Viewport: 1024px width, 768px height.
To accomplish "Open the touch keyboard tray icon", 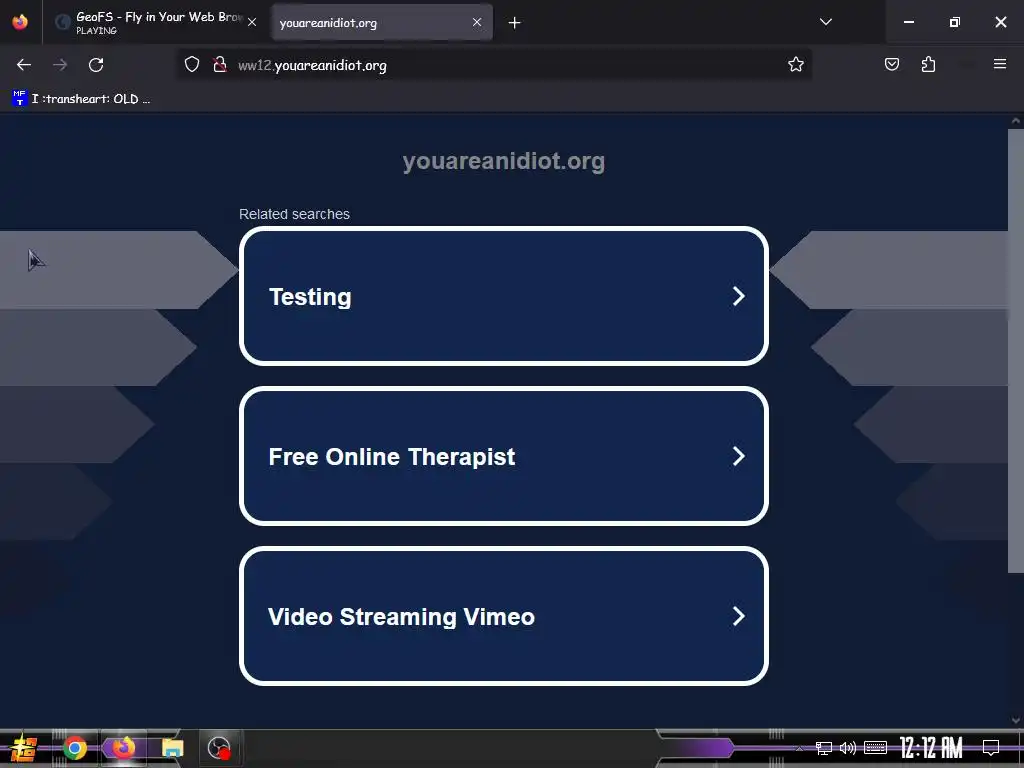I will pos(875,748).
